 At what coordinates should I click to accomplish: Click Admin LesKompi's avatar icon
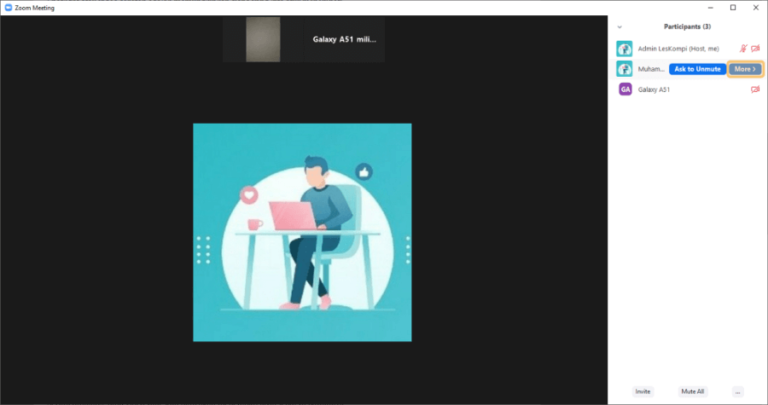pos(624,48)
